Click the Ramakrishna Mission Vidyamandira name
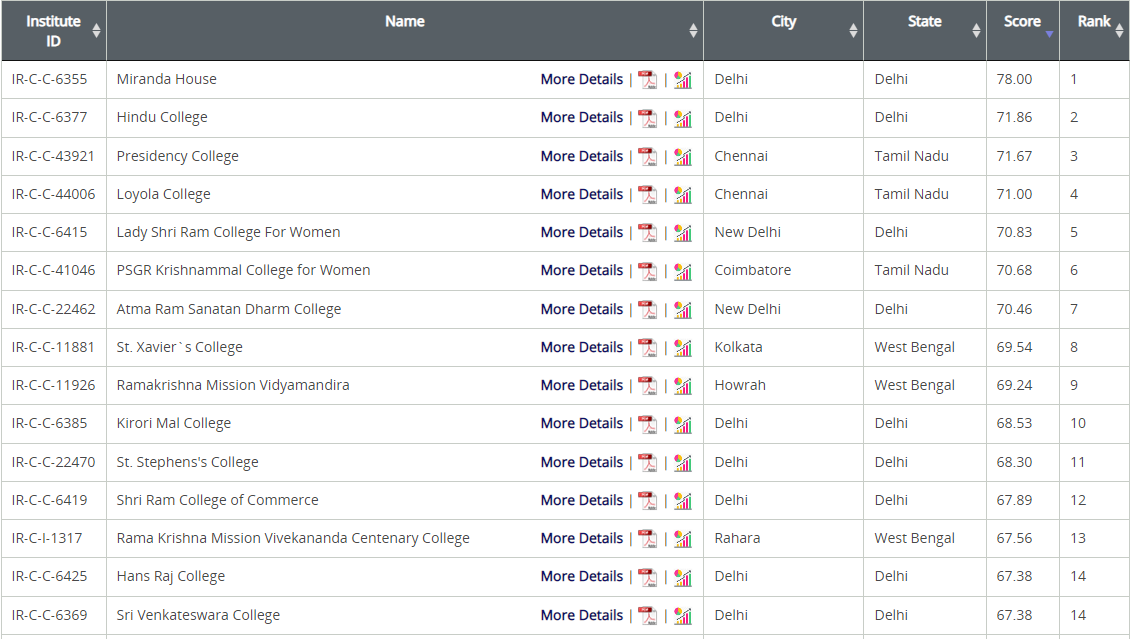The height and width of the screenshot is (639, 1136). click(233, 385)
